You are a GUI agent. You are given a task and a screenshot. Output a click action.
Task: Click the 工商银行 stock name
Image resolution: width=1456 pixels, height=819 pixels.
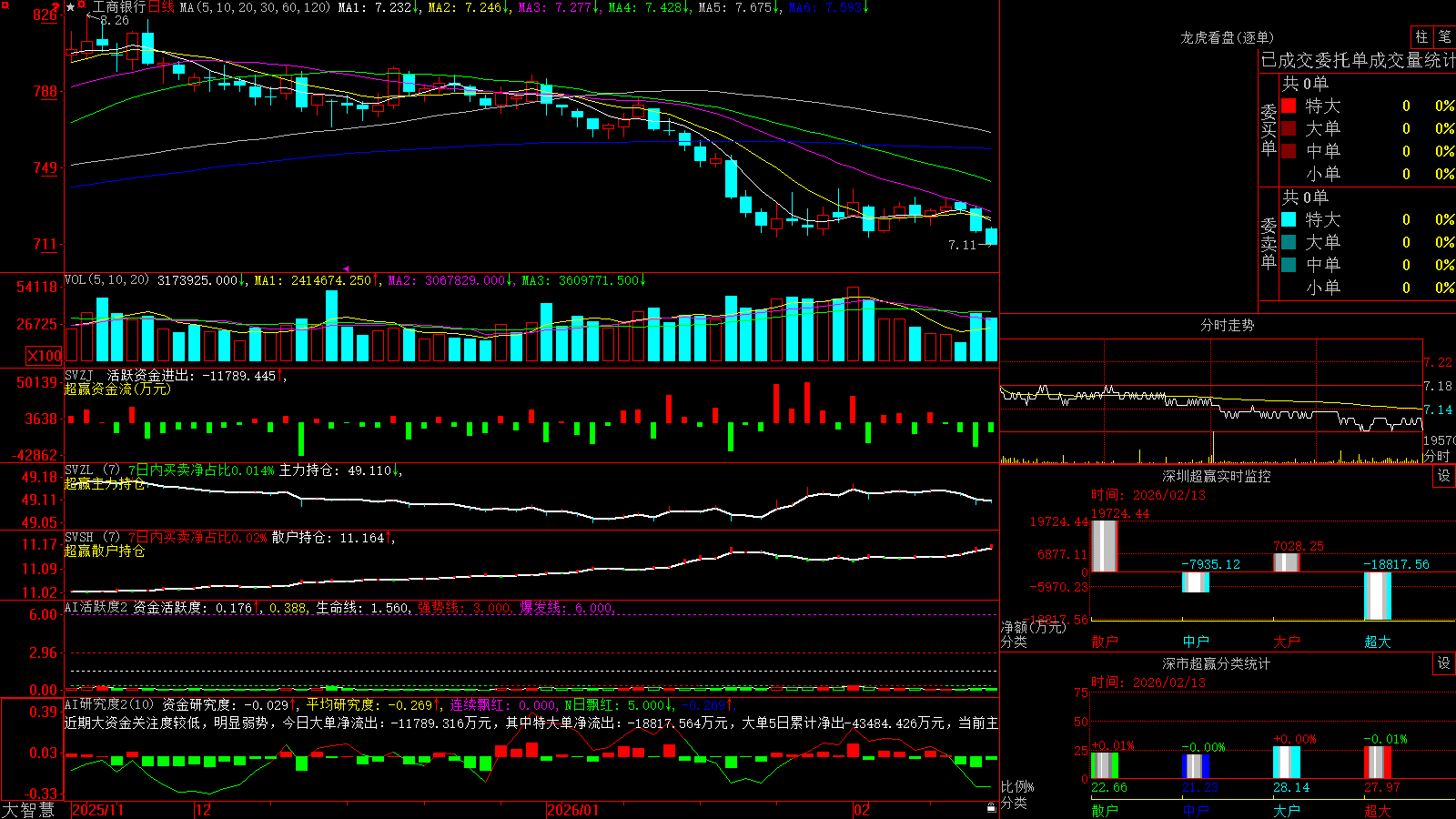tap(118, 7)
